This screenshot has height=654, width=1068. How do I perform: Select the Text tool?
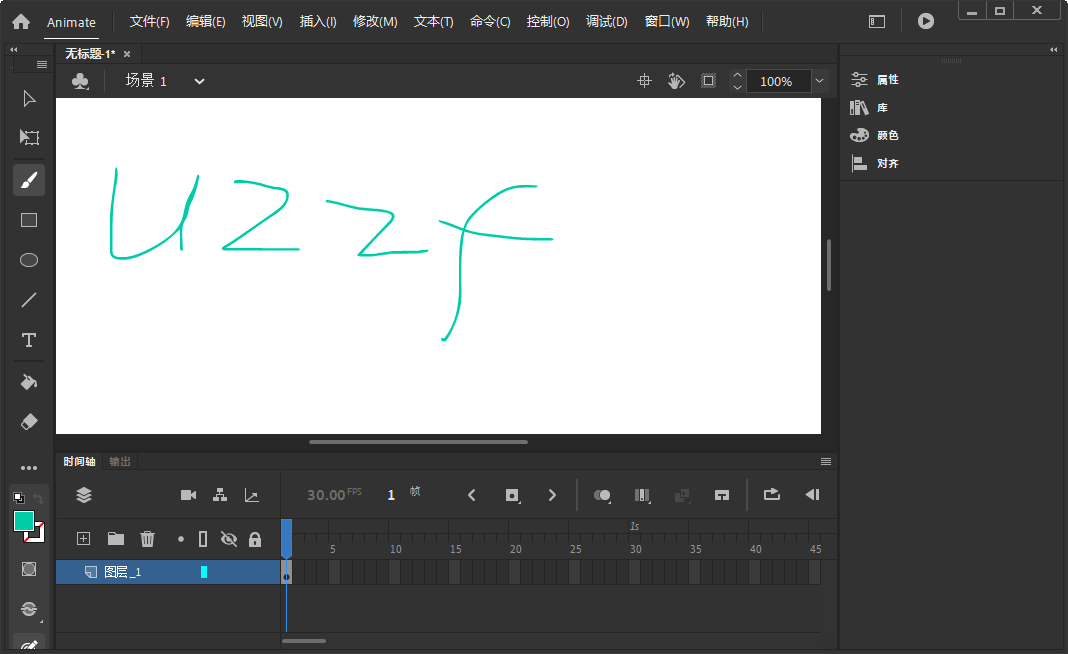(28, 340)
